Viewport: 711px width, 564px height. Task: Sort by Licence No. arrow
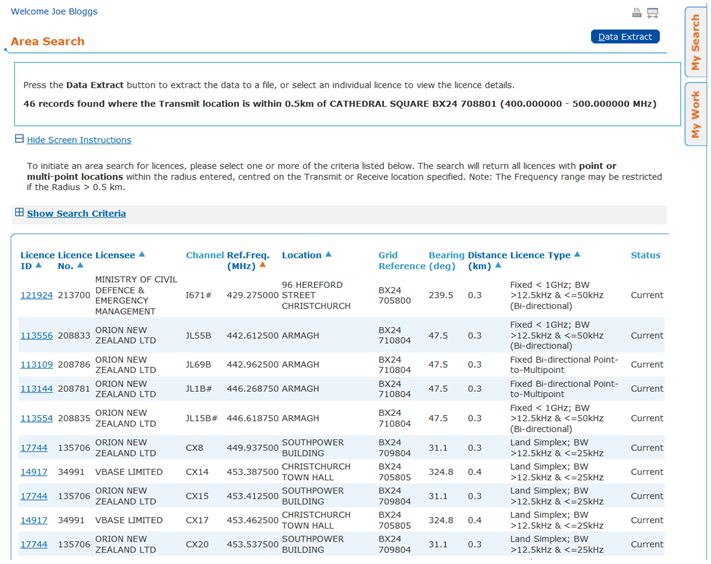click(80, 265)
